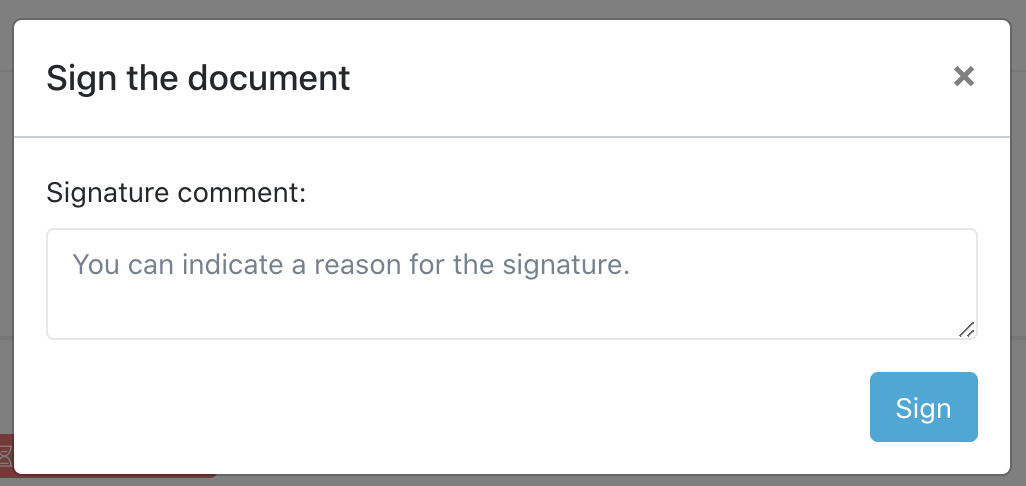Confirm the signature with the blue Sign button

[x=923, y=407]
